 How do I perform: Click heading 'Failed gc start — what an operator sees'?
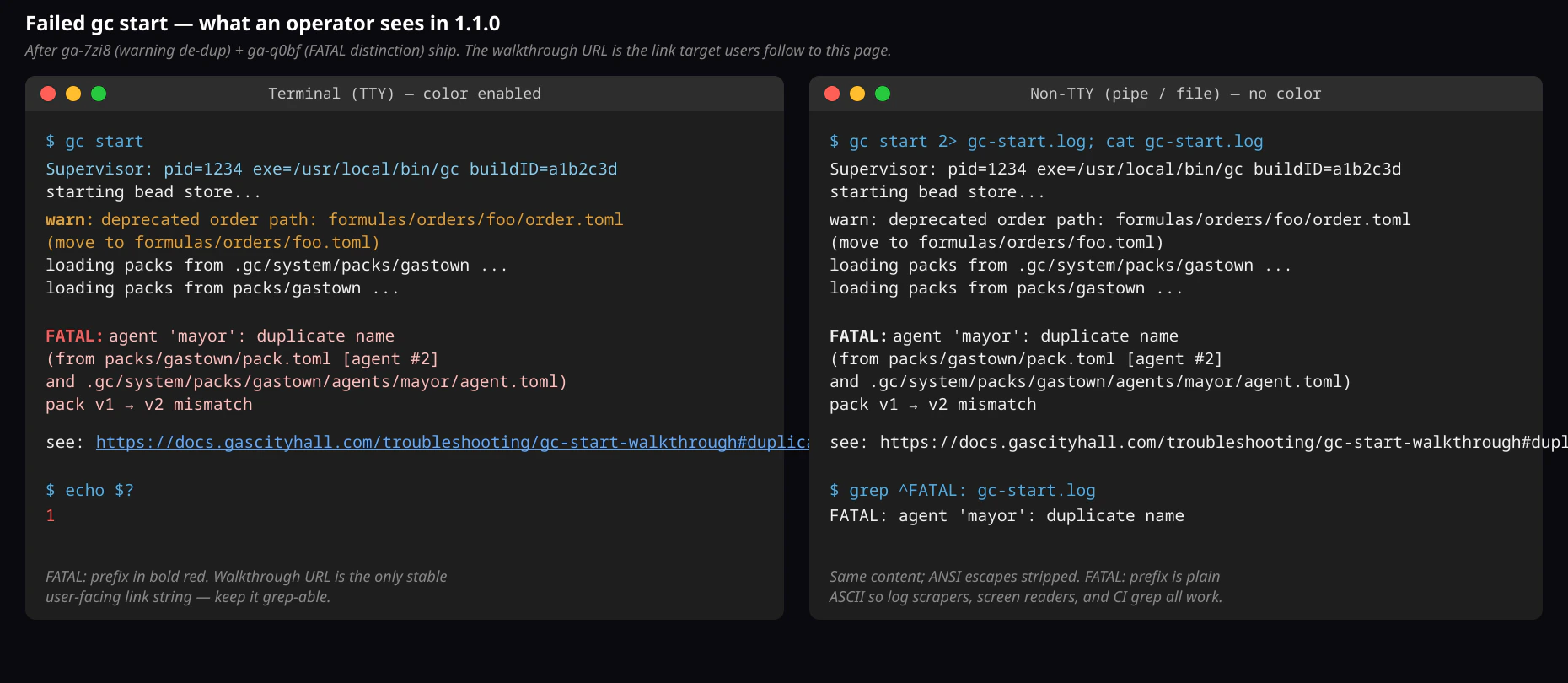[263, 24]
